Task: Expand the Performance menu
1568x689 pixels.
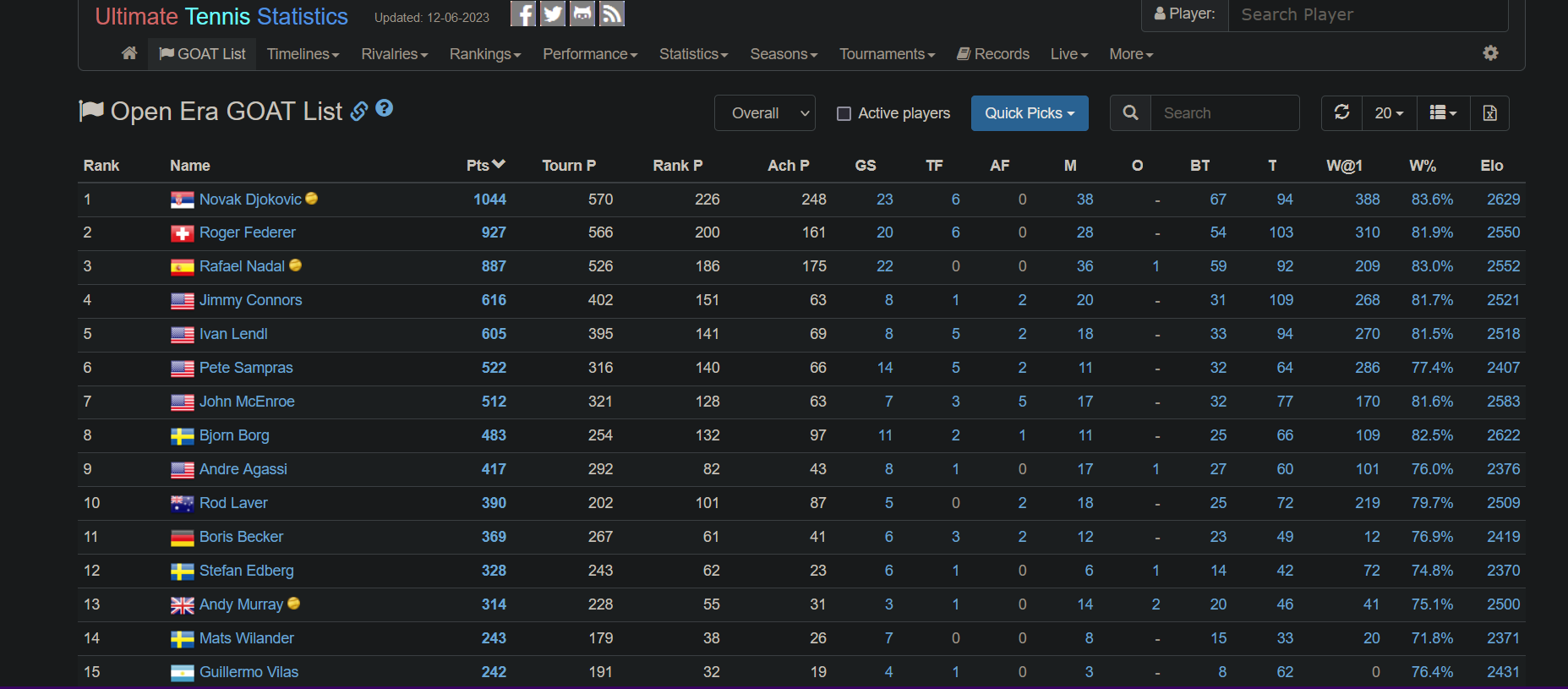Action: pos(590,54)
